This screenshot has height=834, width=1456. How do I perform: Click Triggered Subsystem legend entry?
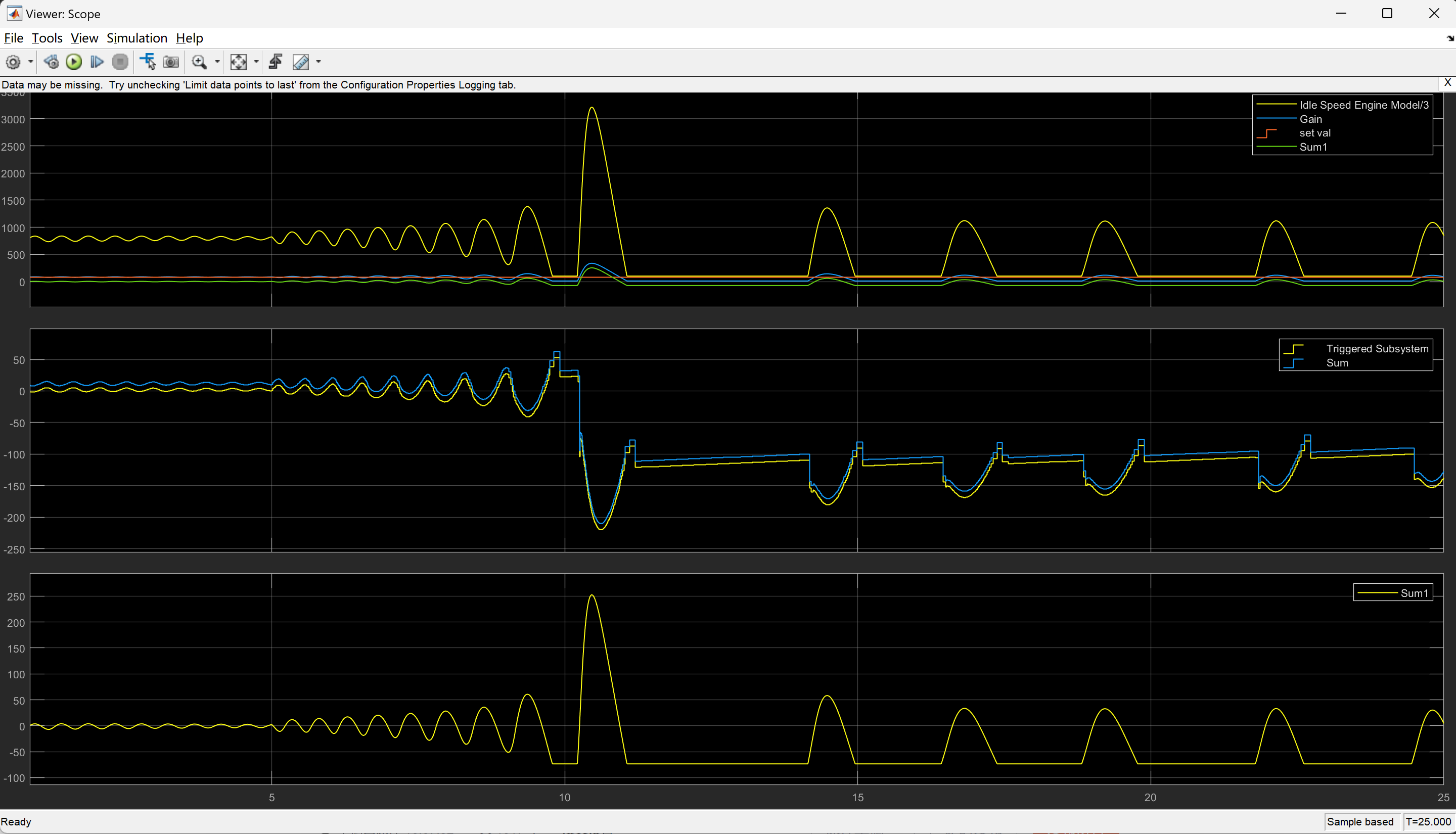tap(1377, 349)
